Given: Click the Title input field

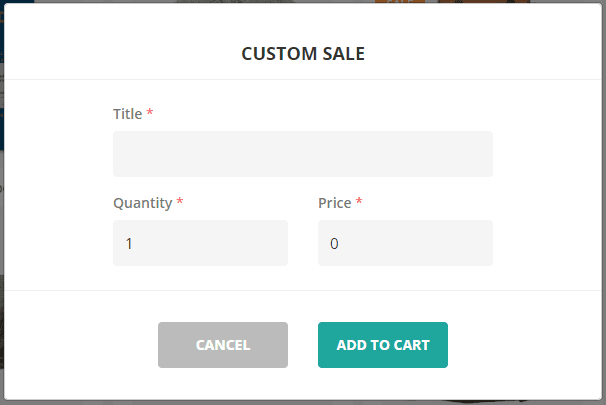Looking at the screenshot, I should tap(302, 154).
